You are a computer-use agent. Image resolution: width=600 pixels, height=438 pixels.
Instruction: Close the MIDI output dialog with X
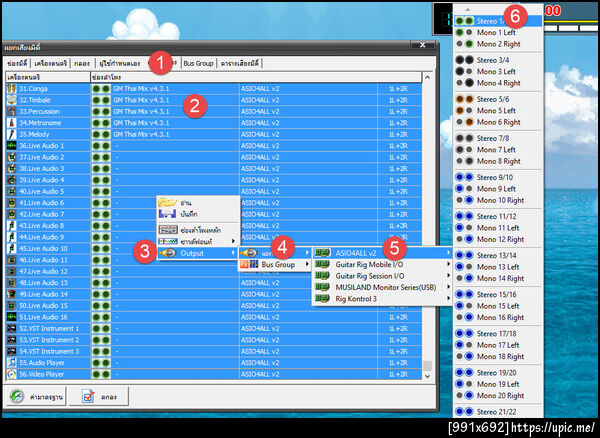(422, 45)
